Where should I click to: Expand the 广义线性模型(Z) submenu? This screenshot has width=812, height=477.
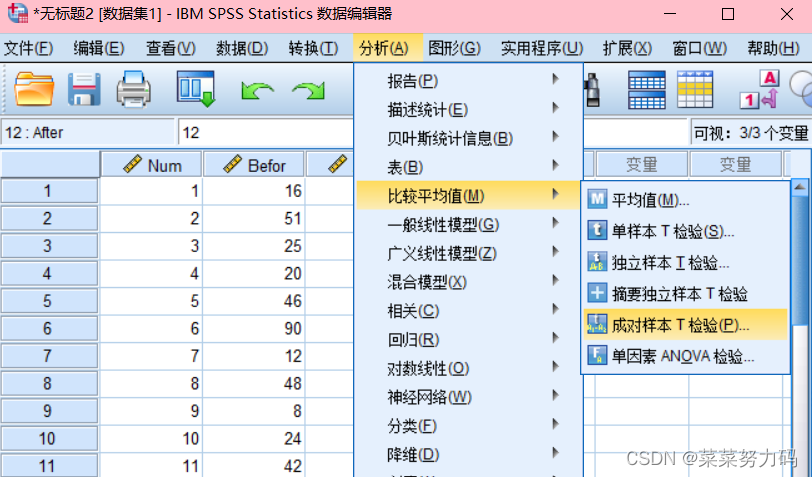tap(469, 253)
